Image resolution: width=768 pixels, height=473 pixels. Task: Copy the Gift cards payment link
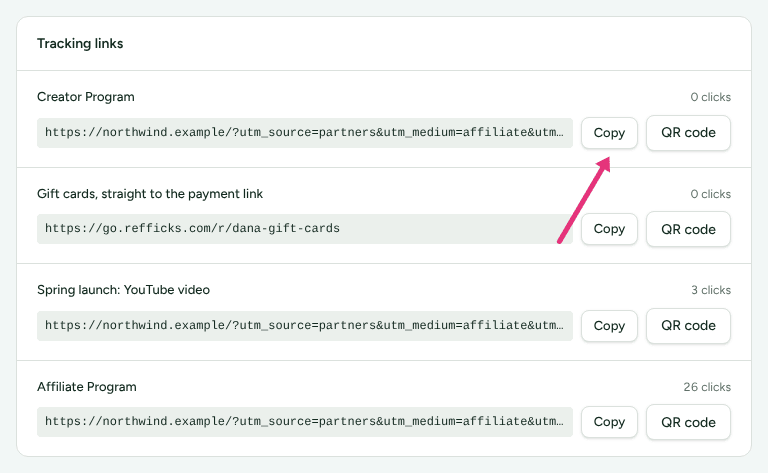pos(609,229)
